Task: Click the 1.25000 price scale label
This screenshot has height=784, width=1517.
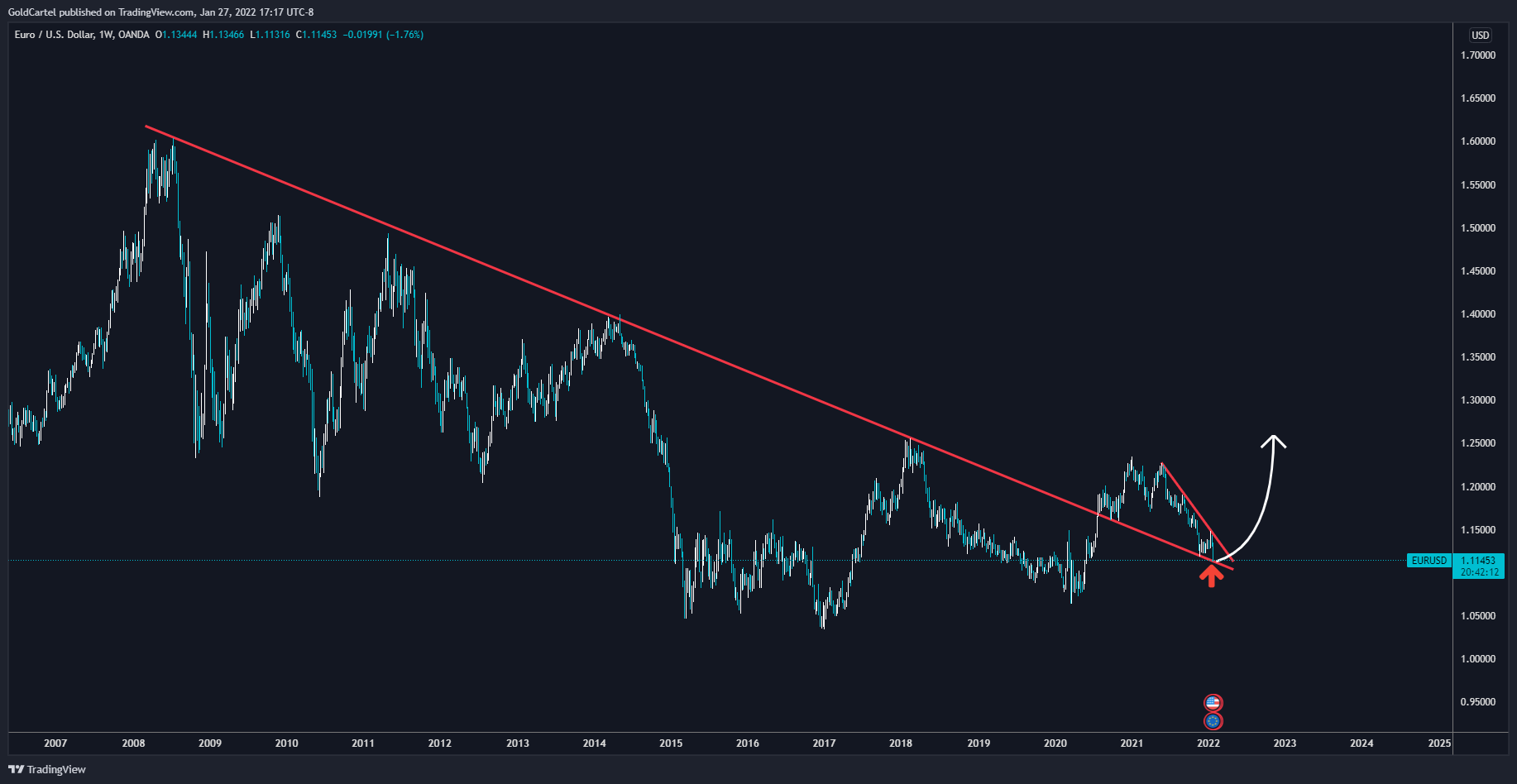Action: (1478, 443)
